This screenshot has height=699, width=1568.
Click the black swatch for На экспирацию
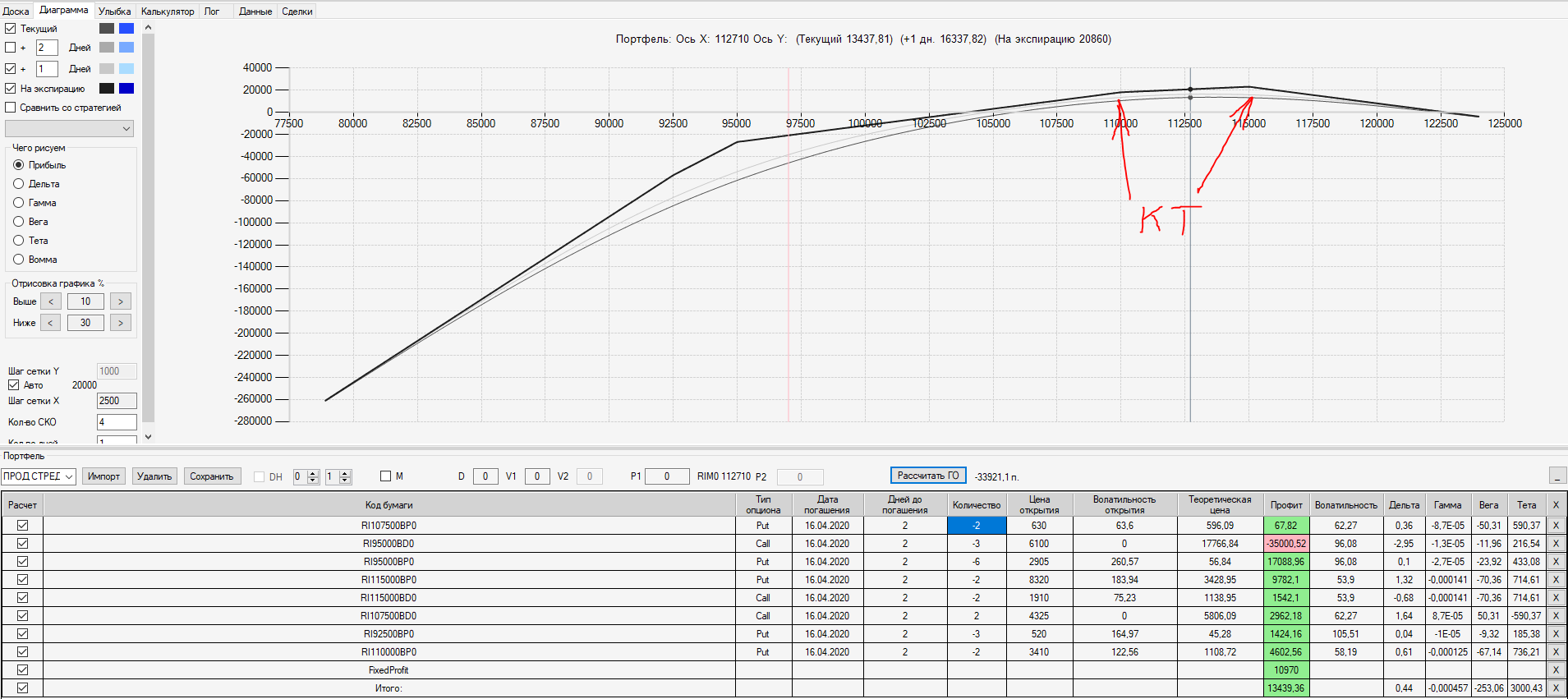coord(107,88)
